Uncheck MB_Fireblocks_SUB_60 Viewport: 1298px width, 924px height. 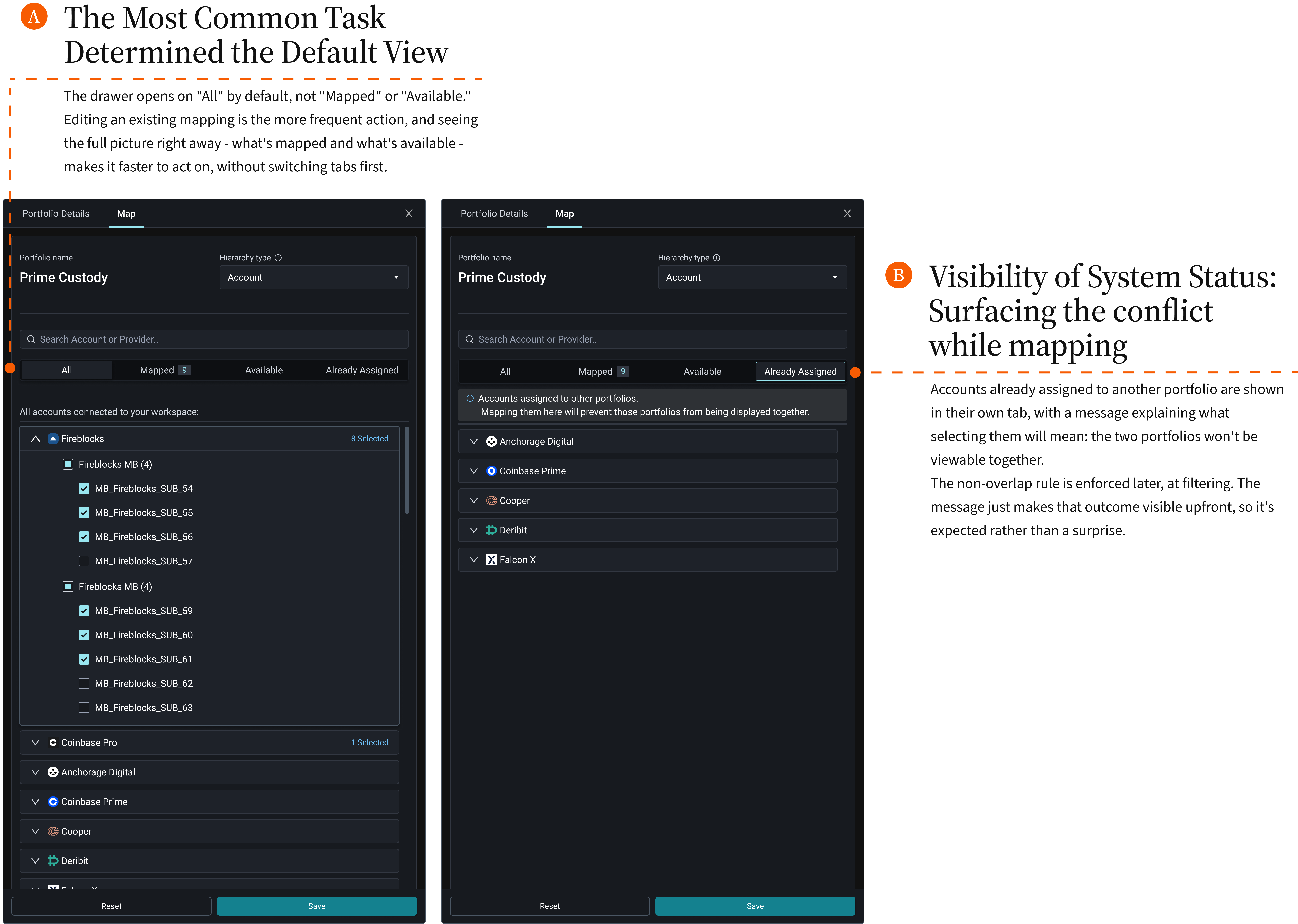point(84,635)
